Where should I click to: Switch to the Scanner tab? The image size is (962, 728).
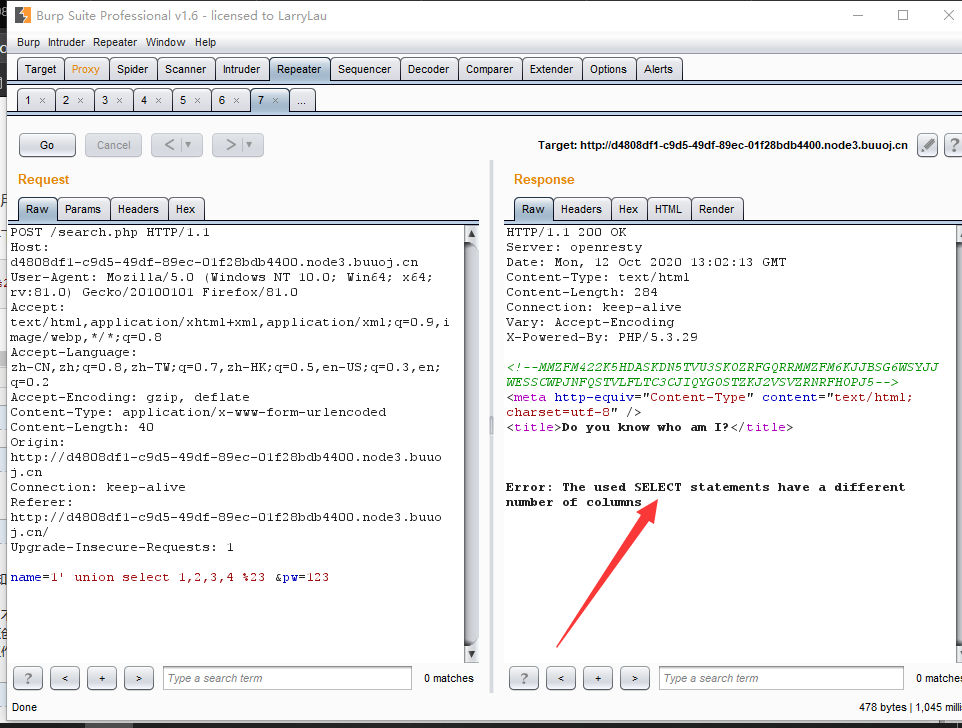pos(185,69)
